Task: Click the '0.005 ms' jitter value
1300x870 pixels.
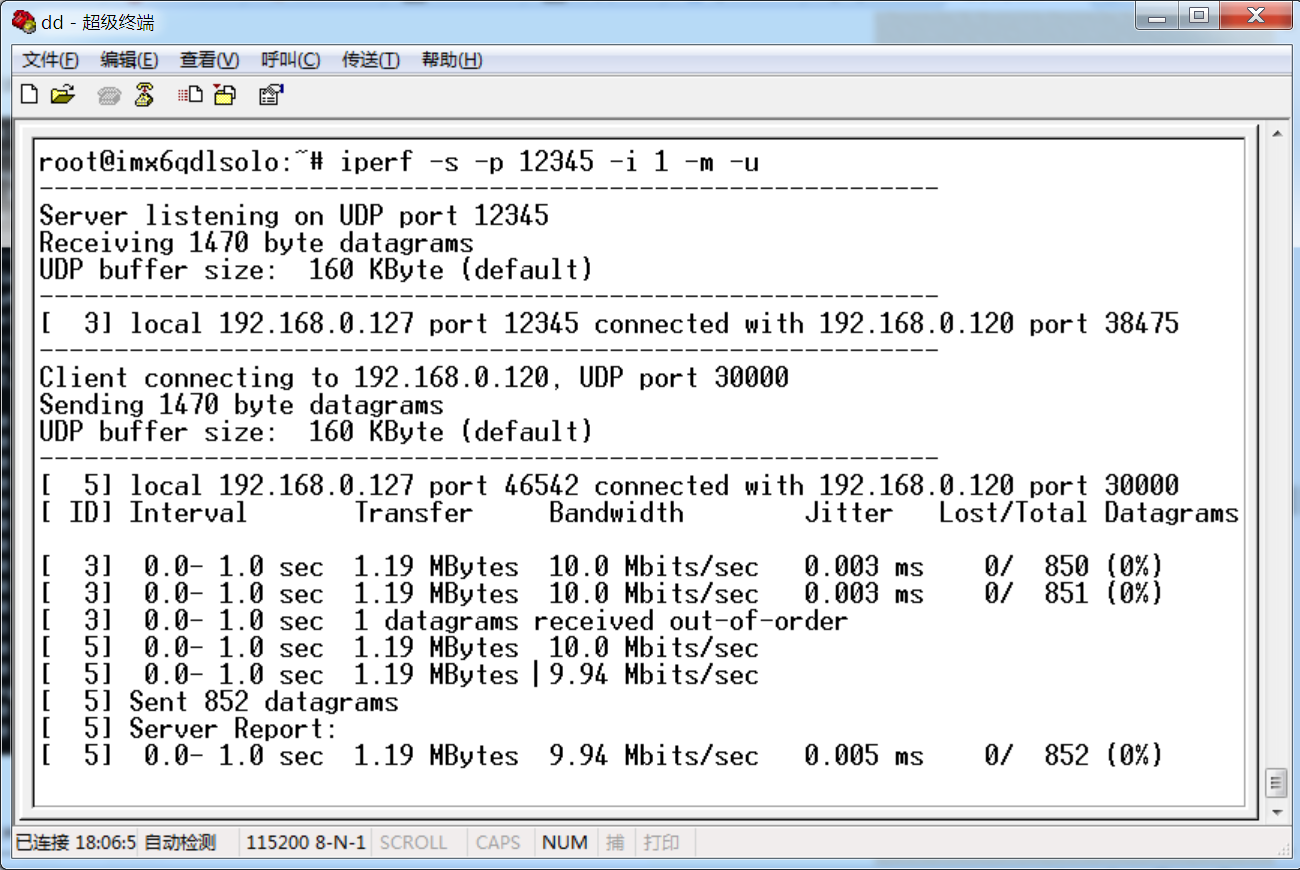Action: (864, 756)
